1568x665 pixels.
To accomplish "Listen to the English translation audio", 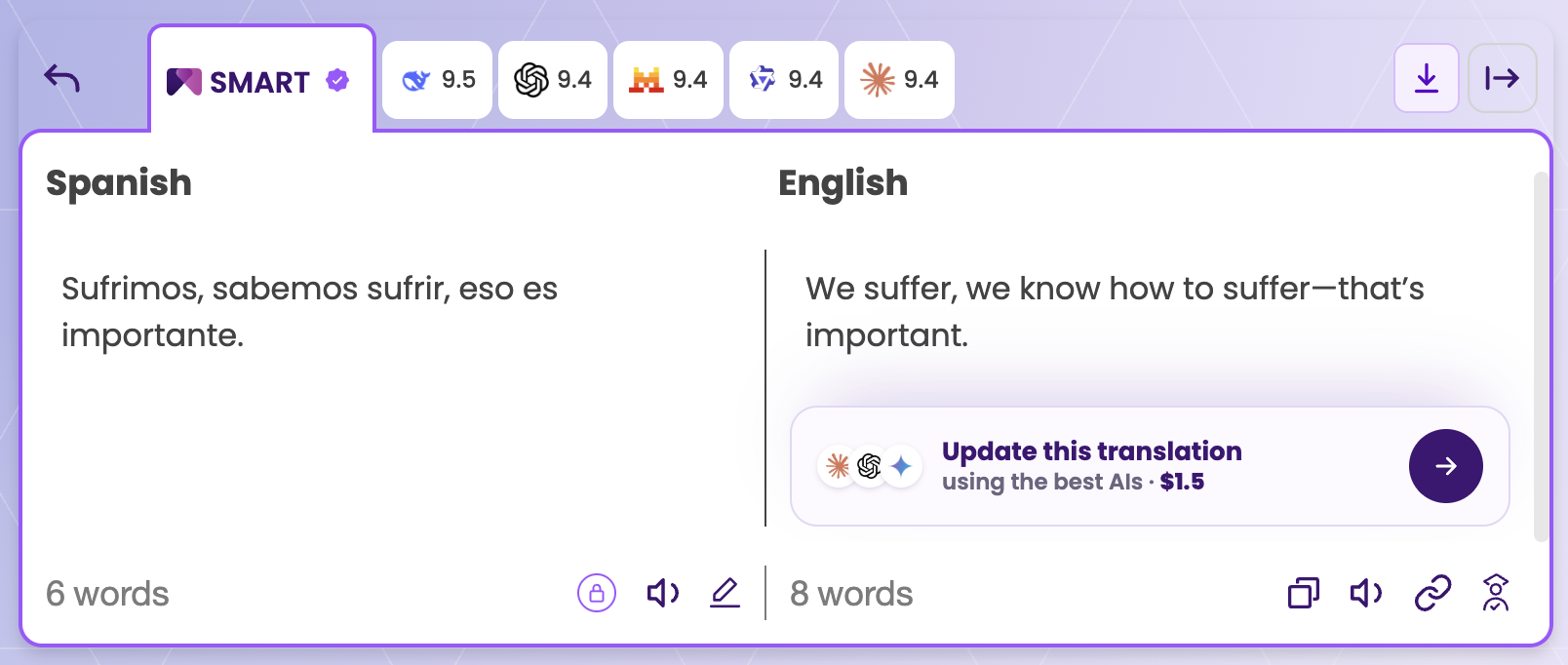I will pyautogui.click(x=1366, y=593).
